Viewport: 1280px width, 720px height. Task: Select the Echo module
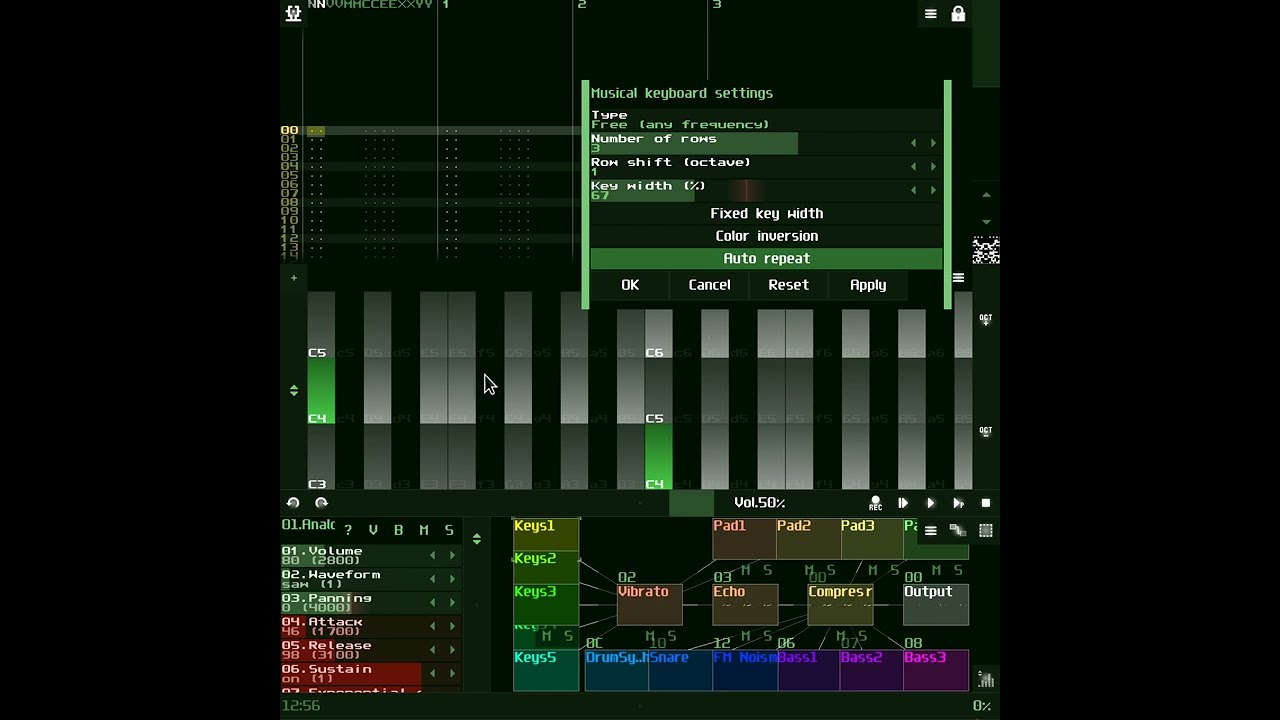click(745, 604)
